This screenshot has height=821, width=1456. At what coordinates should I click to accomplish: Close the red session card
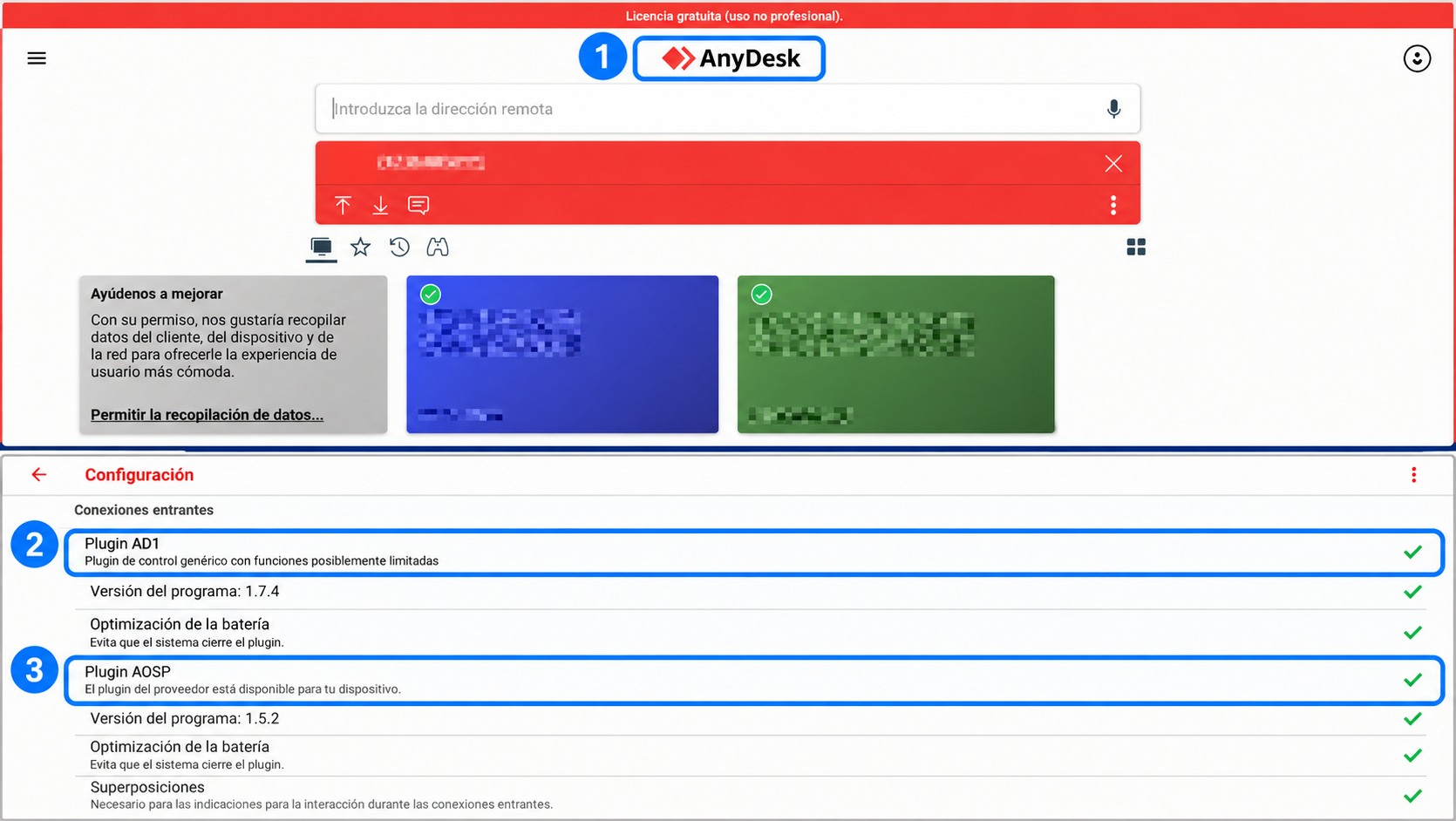(1113, 164)
